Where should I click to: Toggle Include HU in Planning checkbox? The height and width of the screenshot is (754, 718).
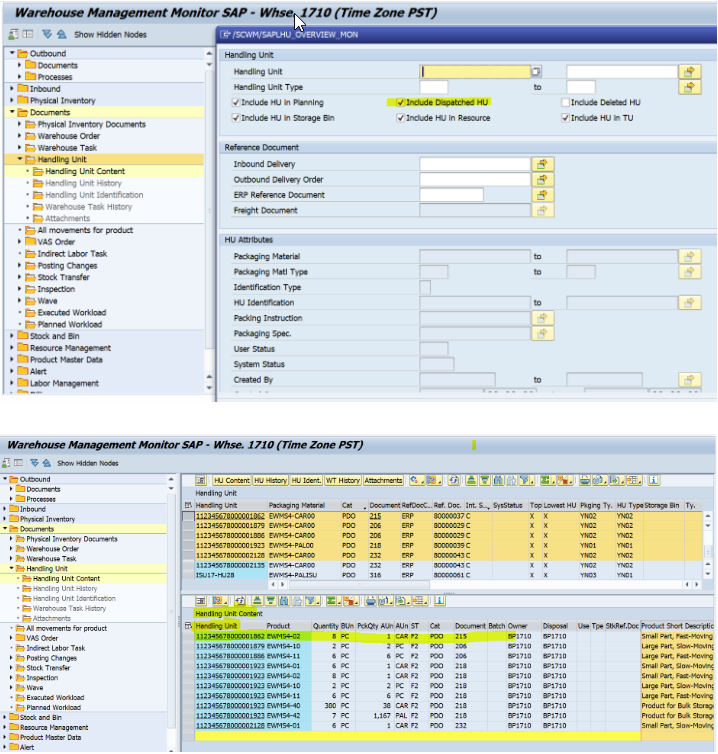[x=236, y=102]
